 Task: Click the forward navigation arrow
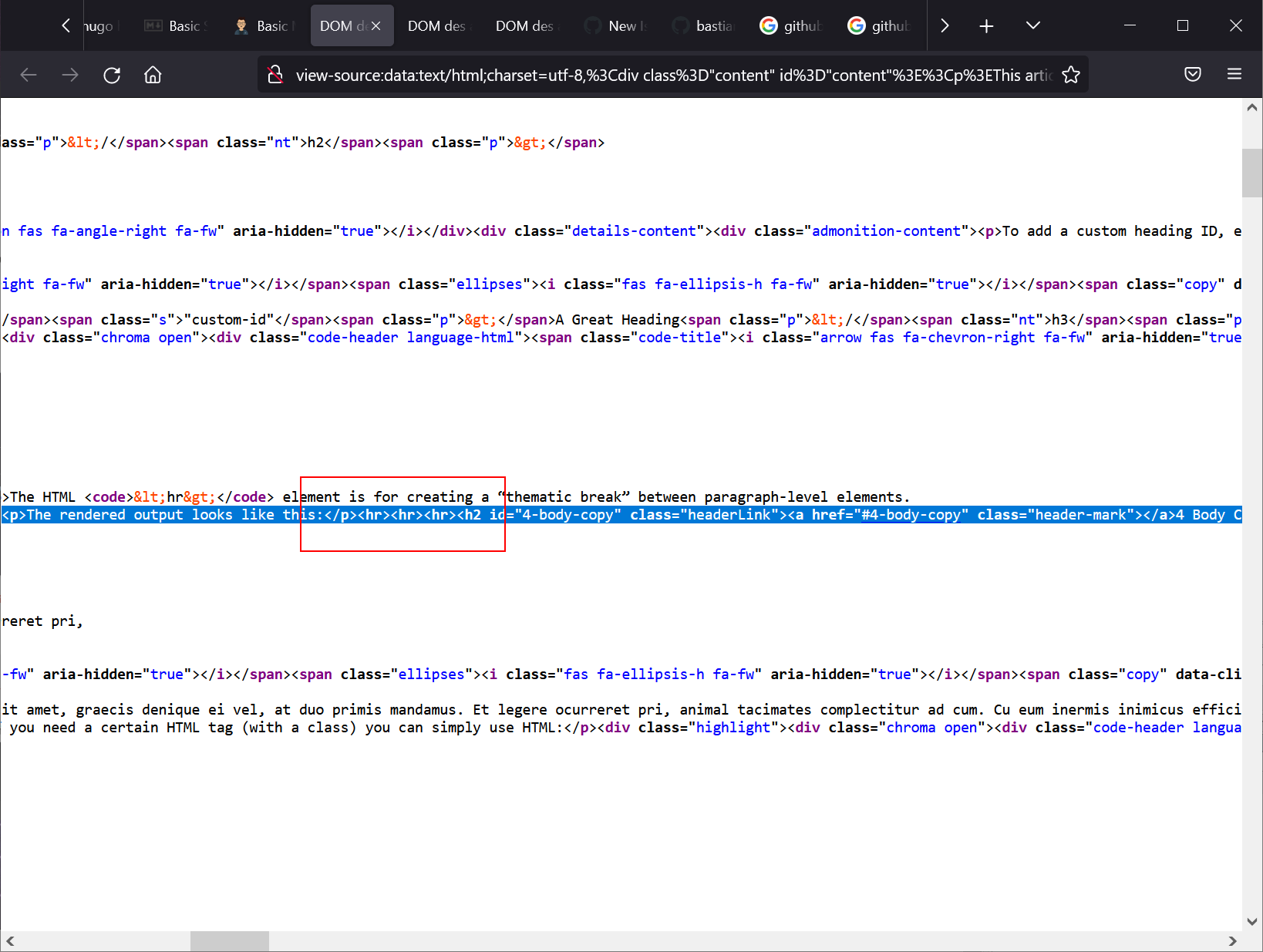coord(70,75)
